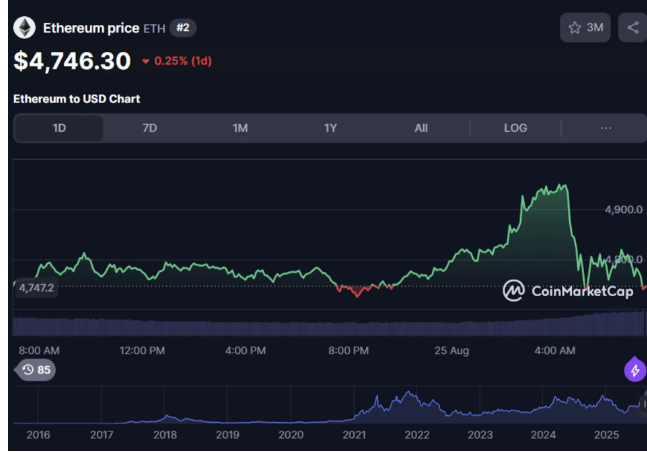Click the range slider handle on overview chart
Viewport: 647px width, 452px height.
click(x=644, y=405)
